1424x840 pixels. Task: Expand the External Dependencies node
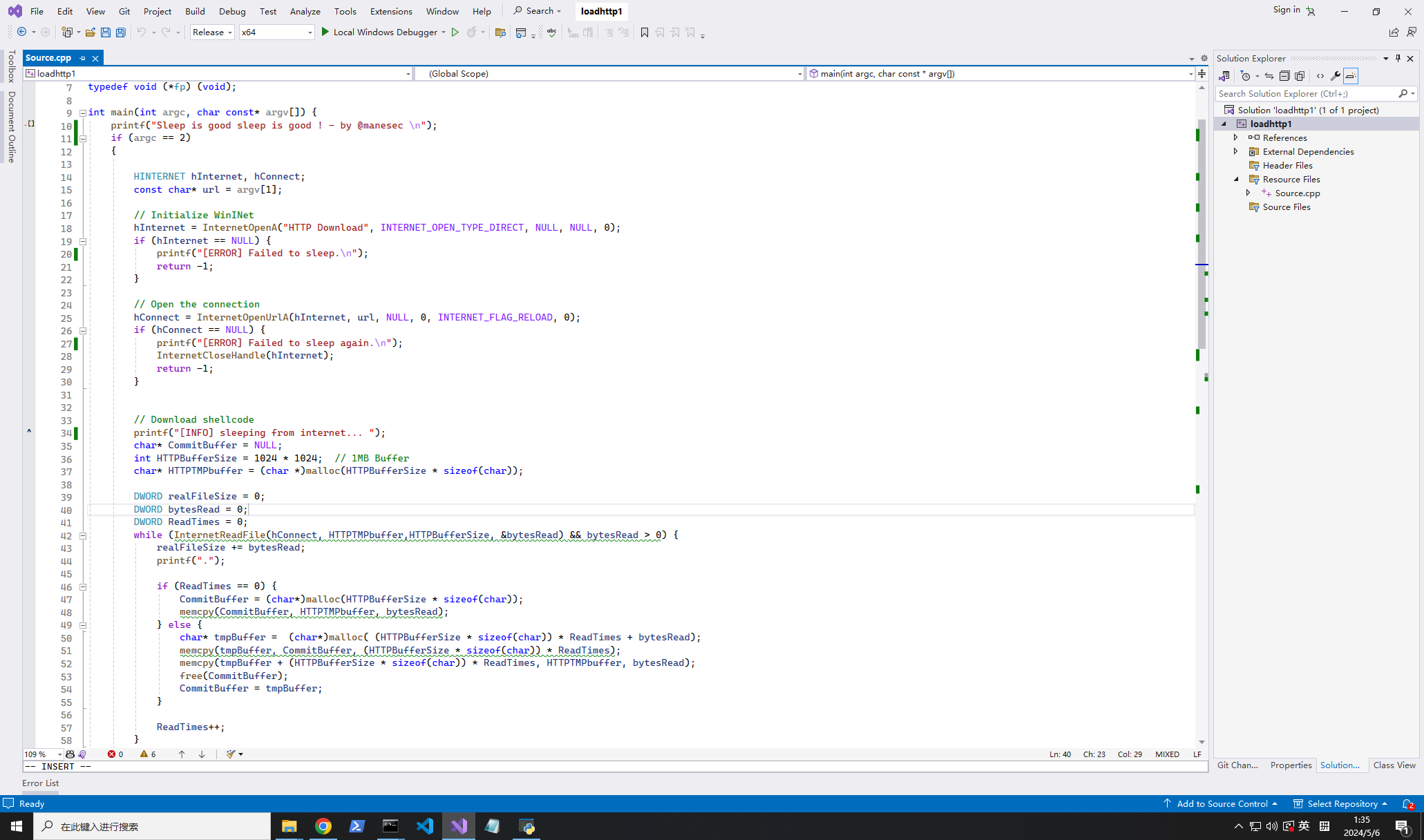[1236, 151]
